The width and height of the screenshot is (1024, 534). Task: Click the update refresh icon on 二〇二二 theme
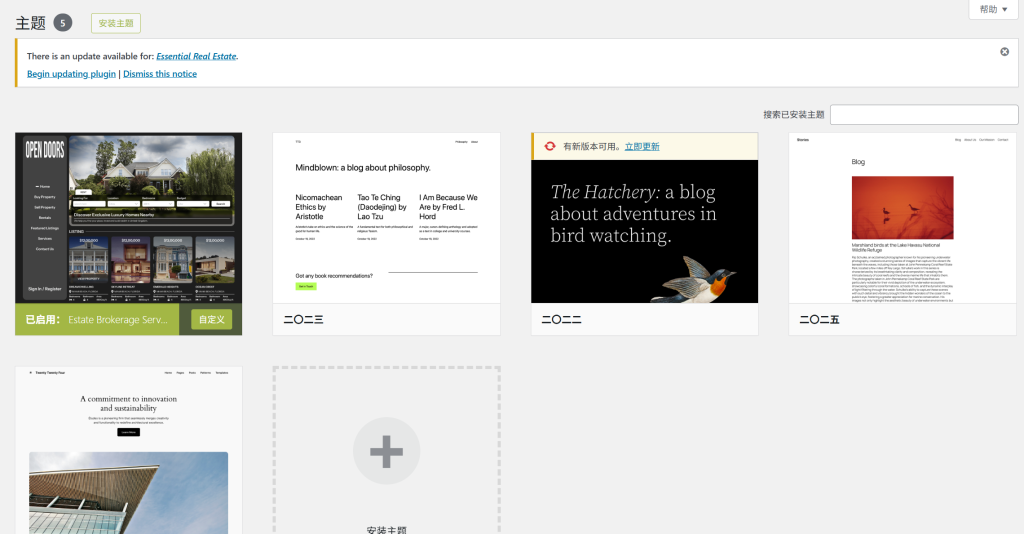pyautogui.click(x=549, y=146)
